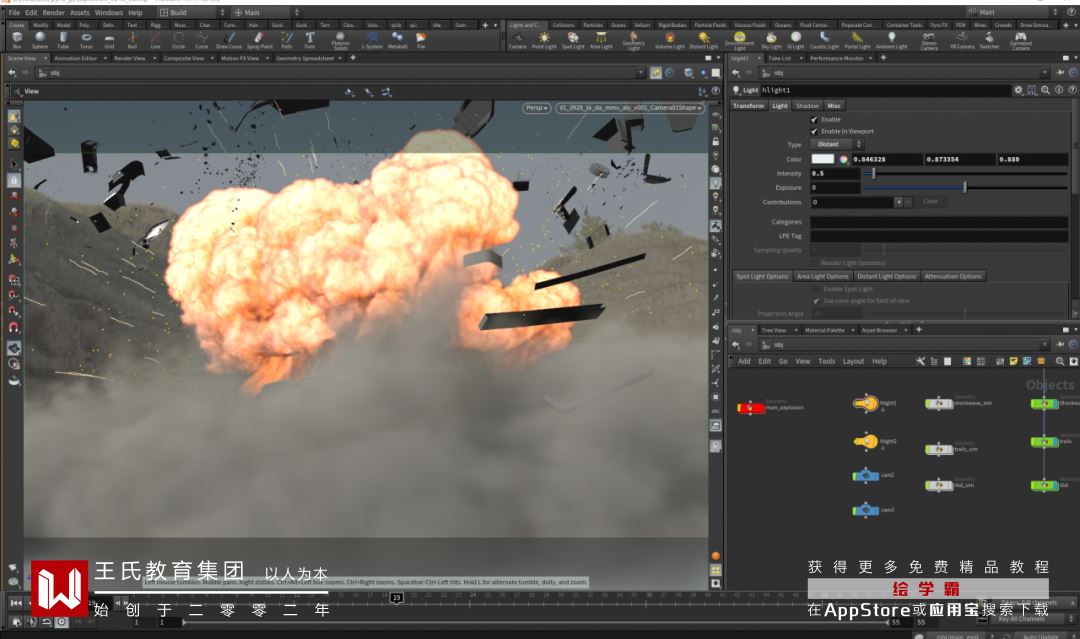Add a Sky Light from shelf
1080x639 pixels.
[771, 40]
